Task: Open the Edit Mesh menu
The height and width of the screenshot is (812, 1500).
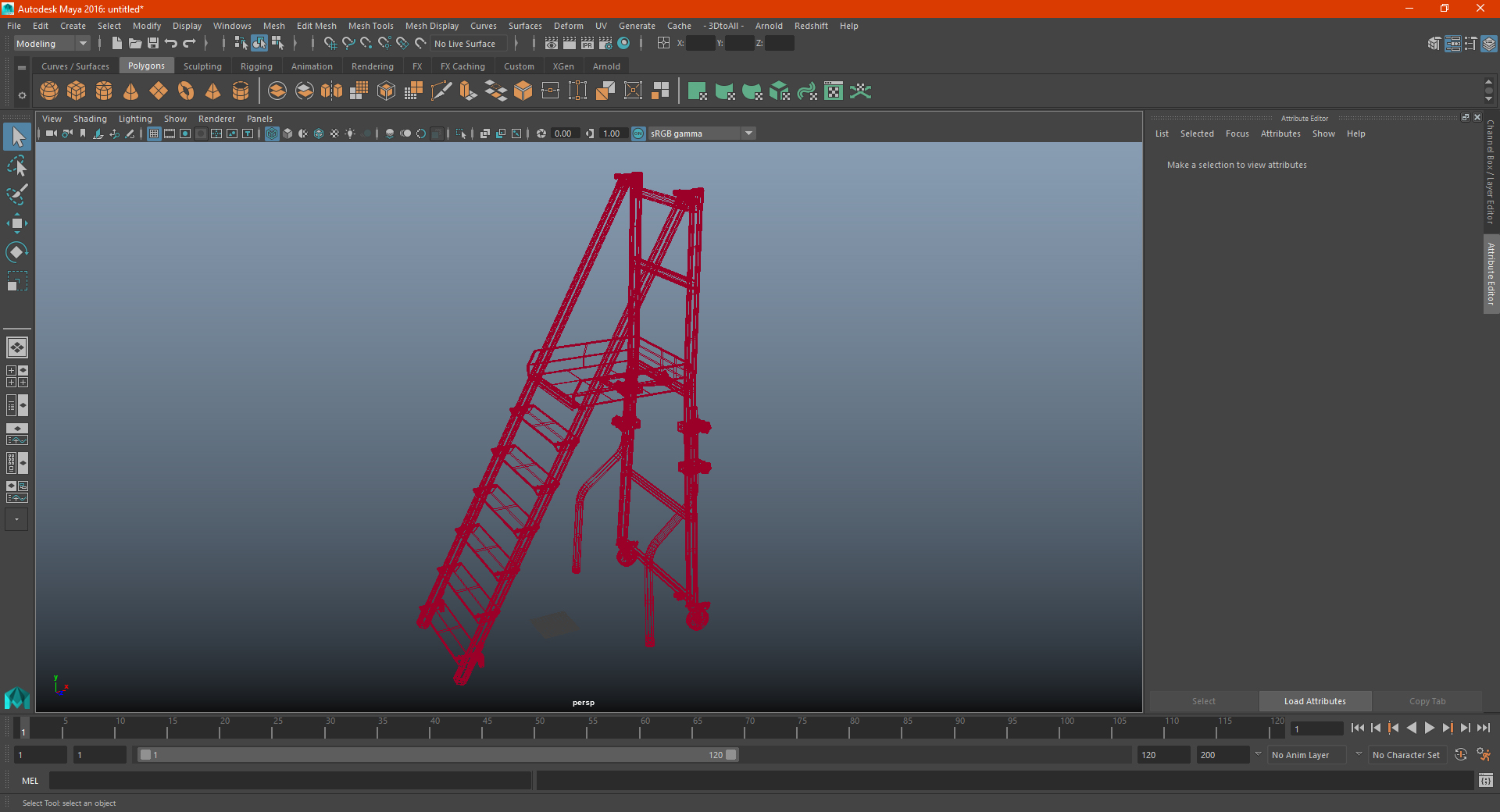Action: tap(316, 26)
